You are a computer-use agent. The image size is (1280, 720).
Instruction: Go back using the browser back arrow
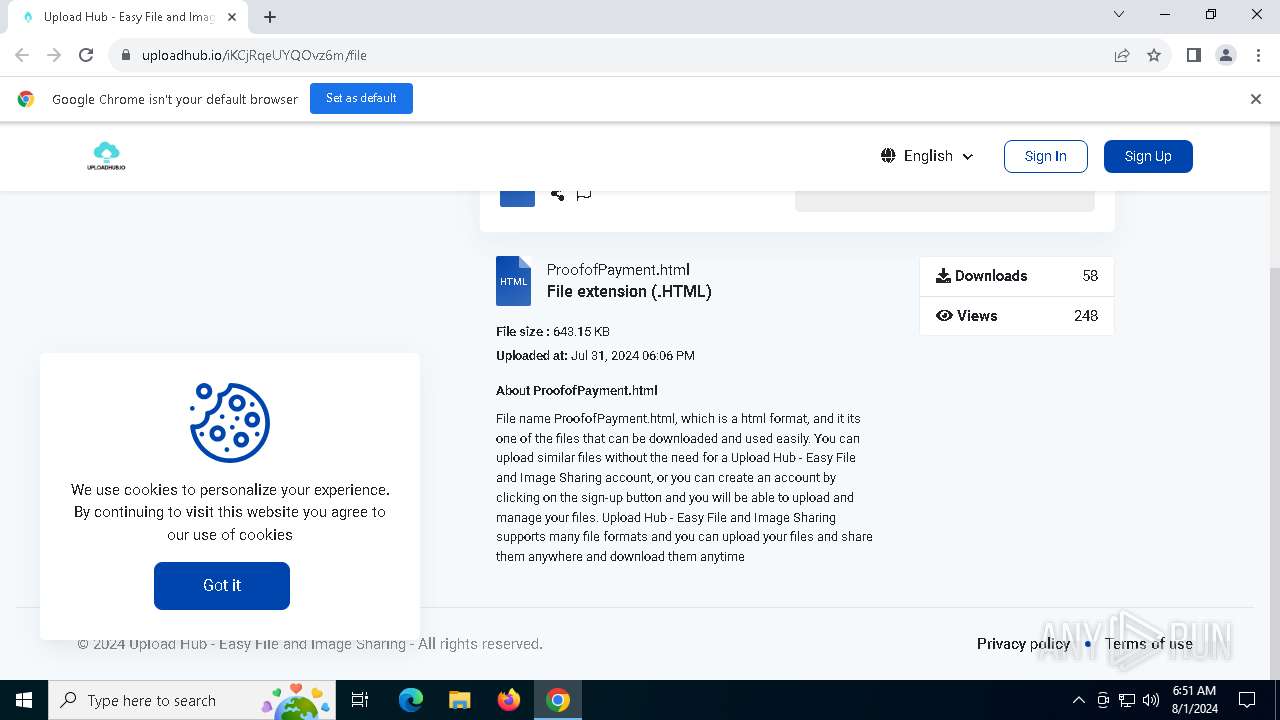[22, 55]
